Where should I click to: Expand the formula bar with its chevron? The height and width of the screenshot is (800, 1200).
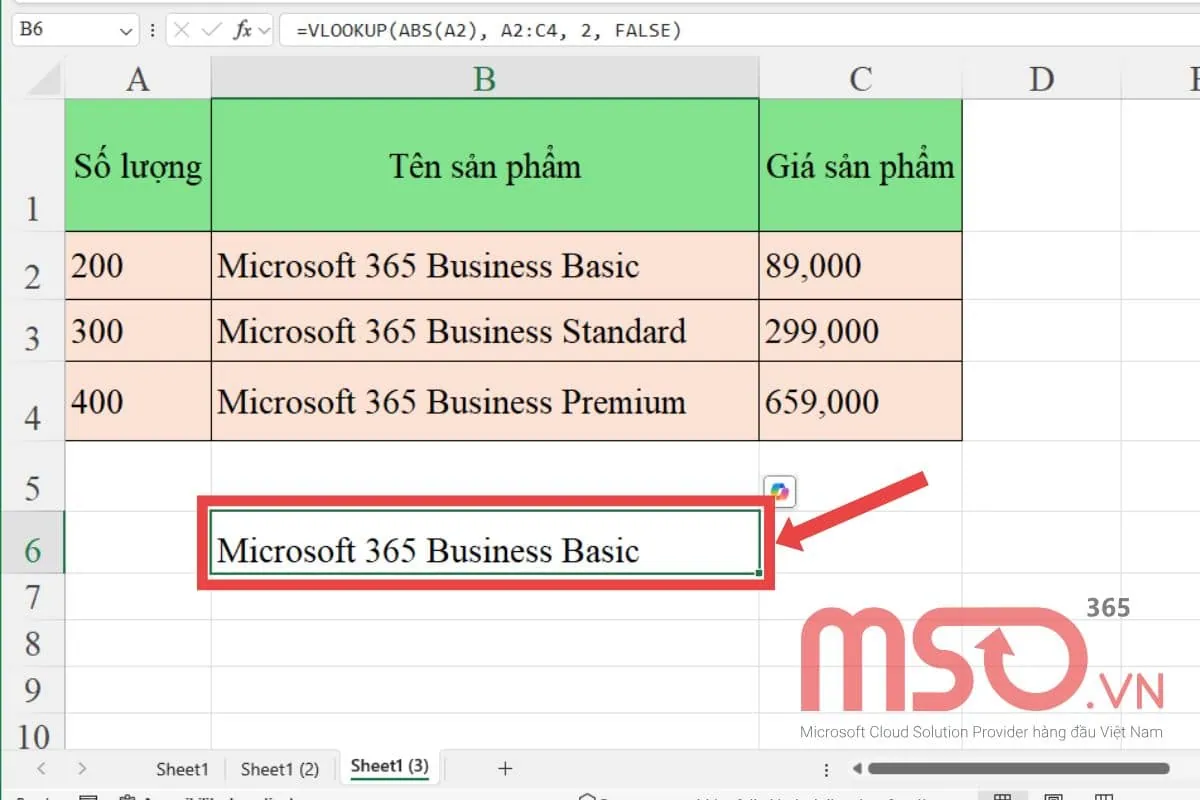(x=263, y=30)
